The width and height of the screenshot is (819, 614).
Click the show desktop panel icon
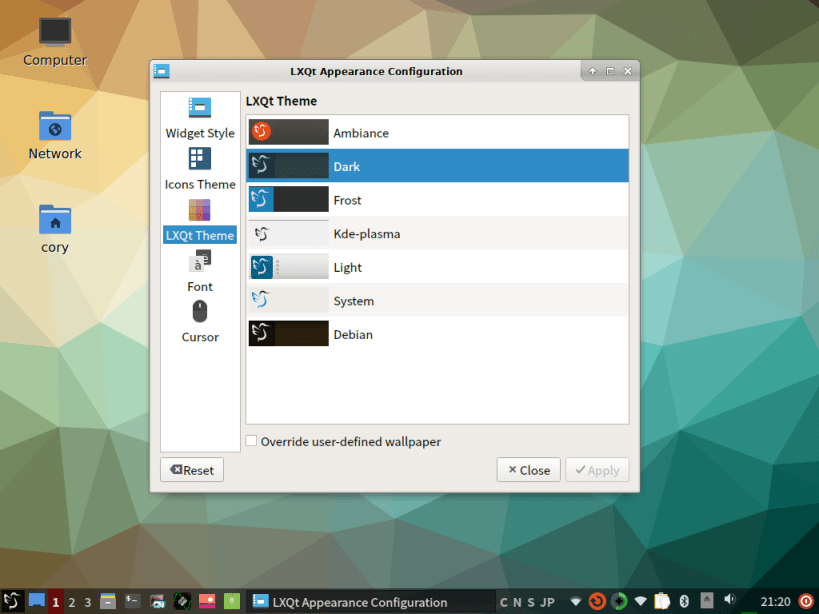click(x=37, y=601)
